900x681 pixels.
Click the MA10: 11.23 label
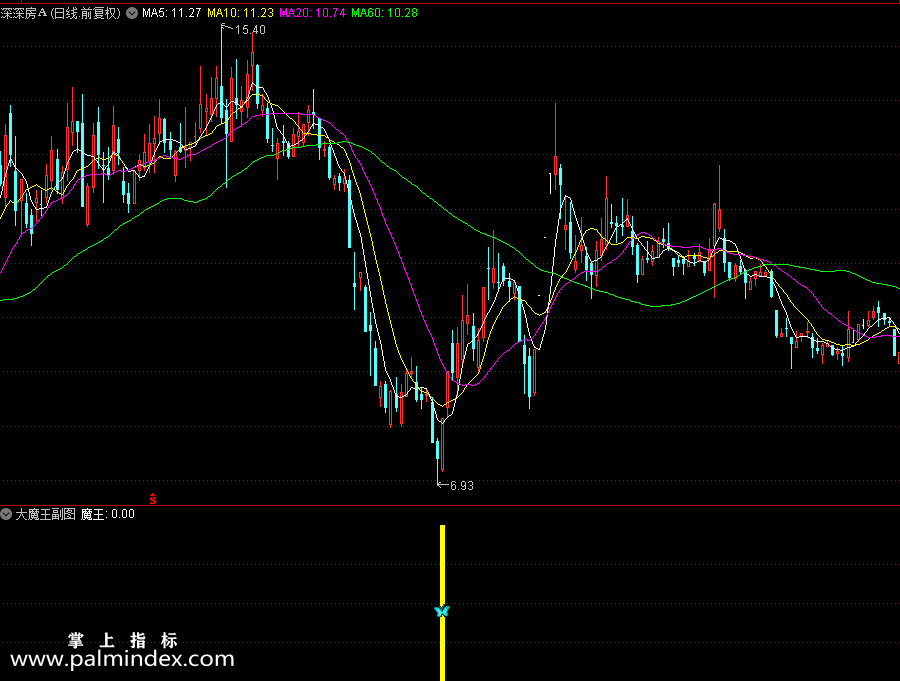(240, 13)
